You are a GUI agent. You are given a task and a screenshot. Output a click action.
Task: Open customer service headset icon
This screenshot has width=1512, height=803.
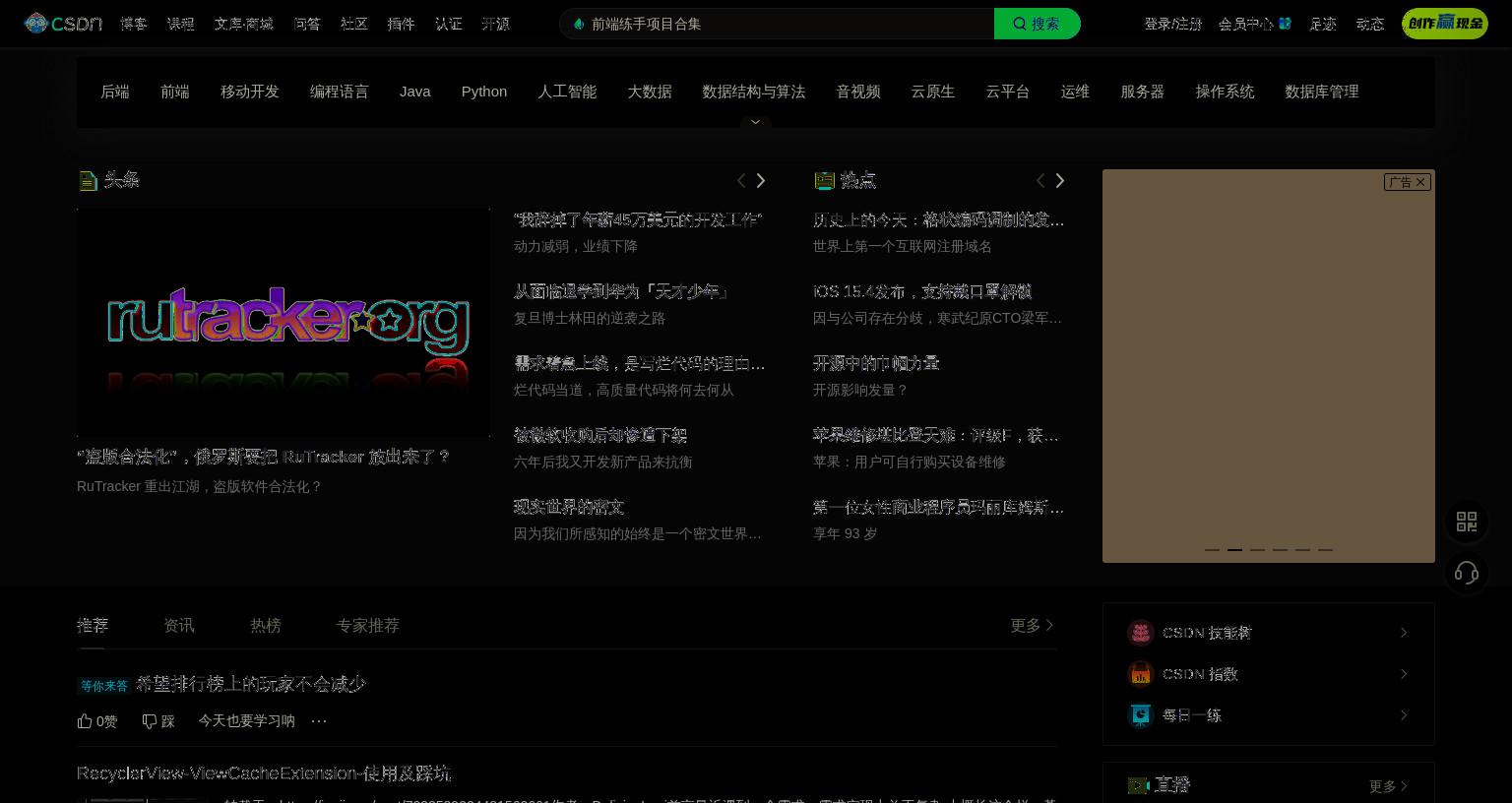(1467, 573)
